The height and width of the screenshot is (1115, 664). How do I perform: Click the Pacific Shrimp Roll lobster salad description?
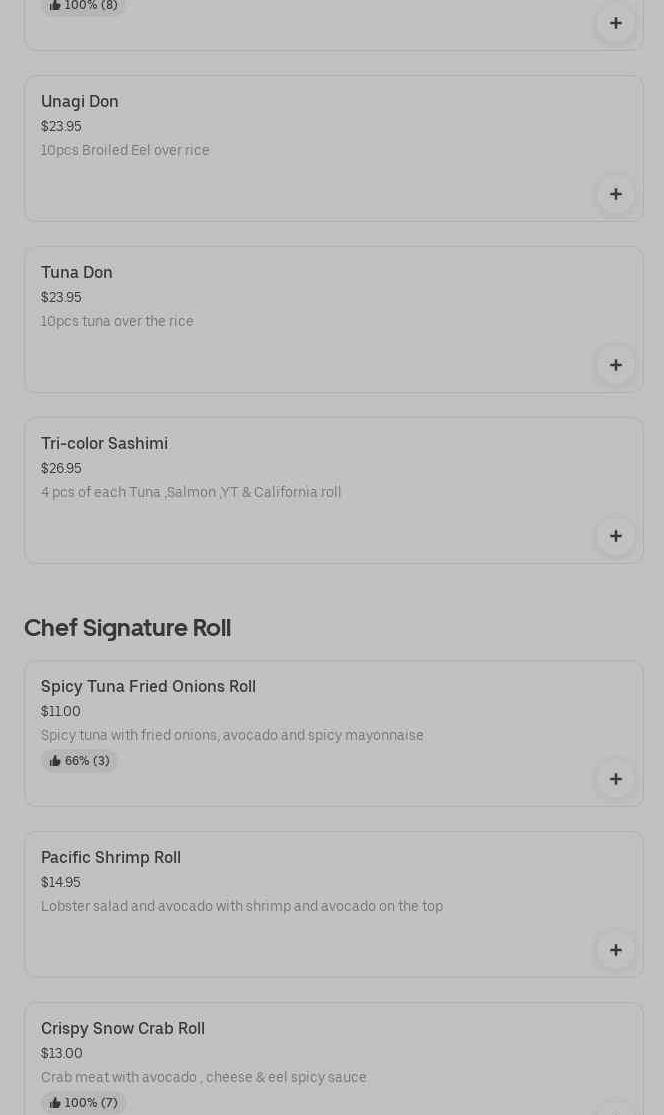(x=242, y=906)
